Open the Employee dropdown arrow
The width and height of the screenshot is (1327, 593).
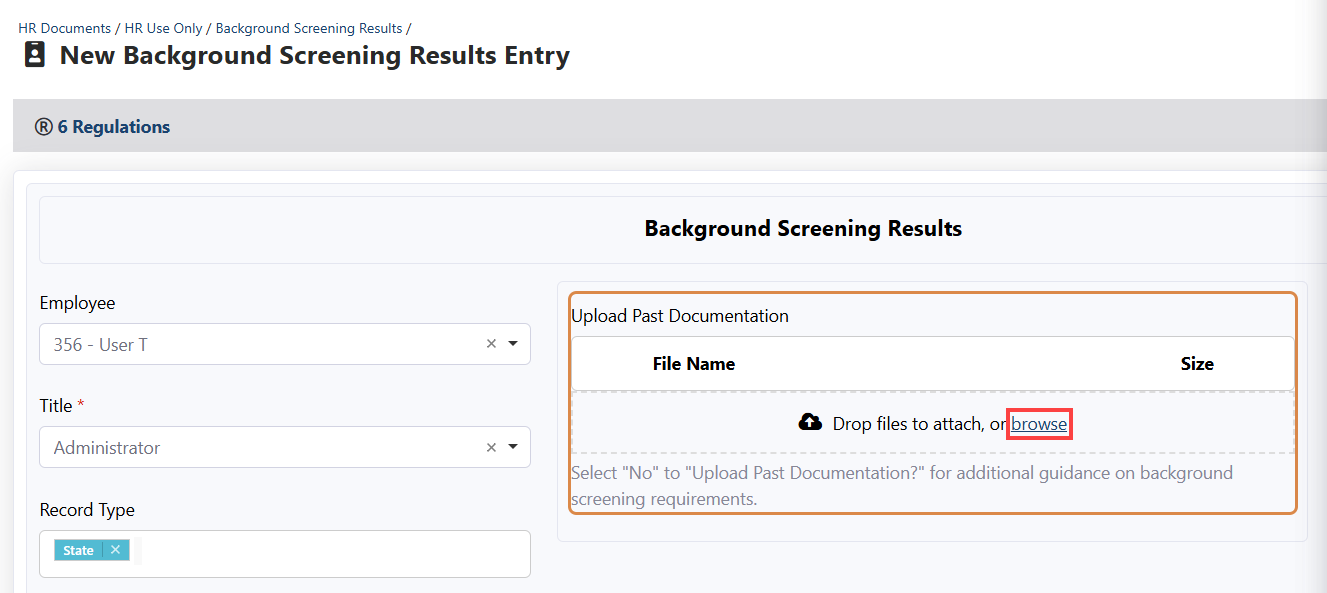click(x=513, y=344)
